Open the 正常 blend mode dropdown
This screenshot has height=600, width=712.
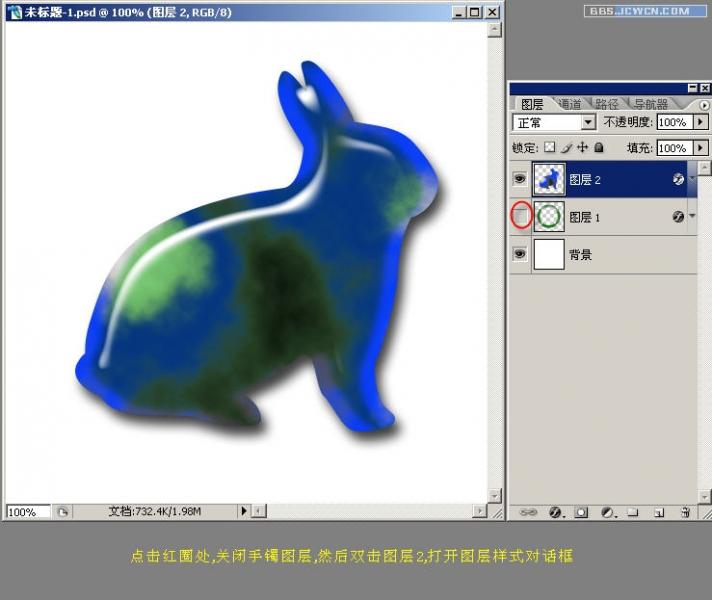point(554,122)
